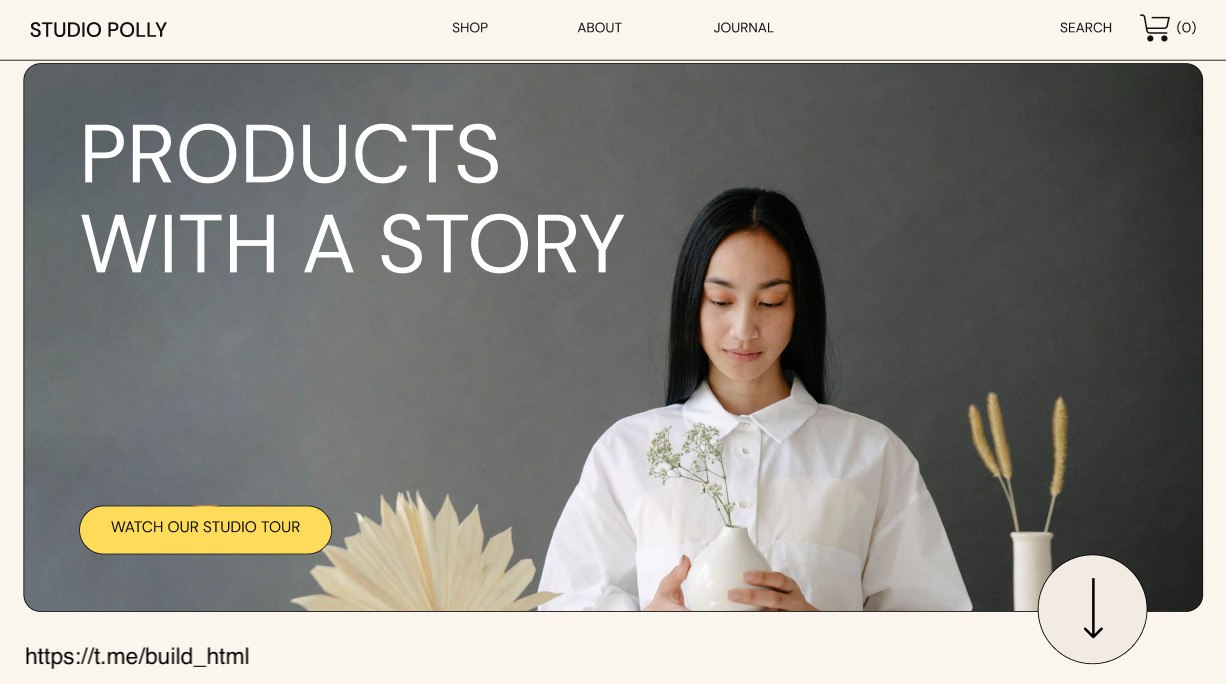
Task: Click the circular down-arrow scroll button
Action: click(x=1092, y=609)
